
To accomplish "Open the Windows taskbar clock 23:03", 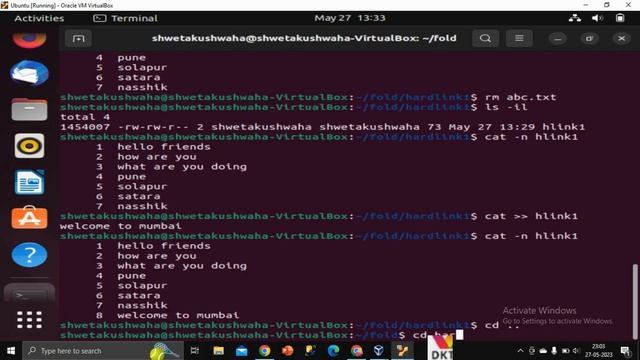I will click(599, 351).
